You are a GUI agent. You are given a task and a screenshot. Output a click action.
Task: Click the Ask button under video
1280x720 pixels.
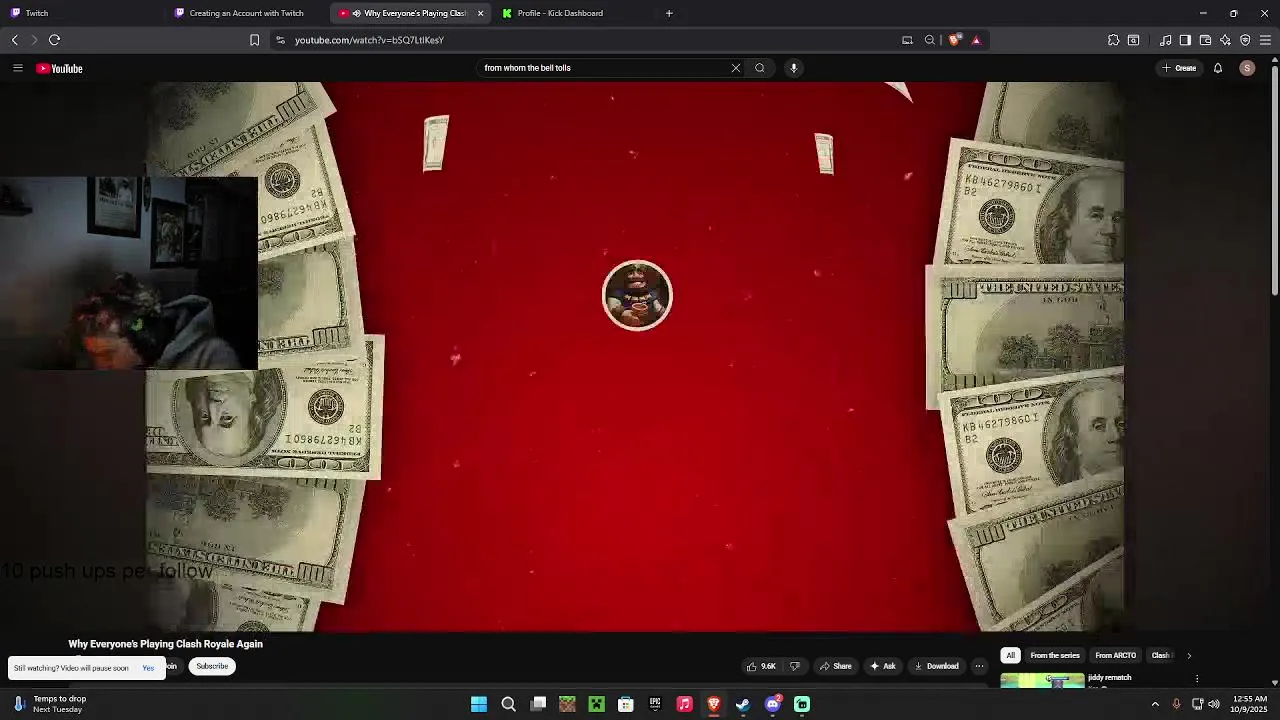(x=883, y=666)
